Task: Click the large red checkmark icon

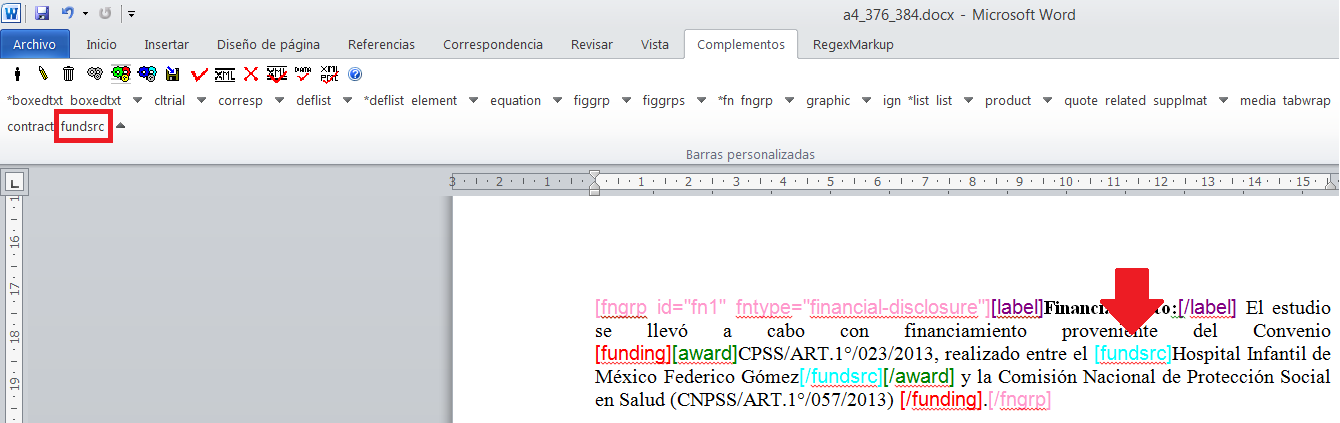Action: (199, 74)
